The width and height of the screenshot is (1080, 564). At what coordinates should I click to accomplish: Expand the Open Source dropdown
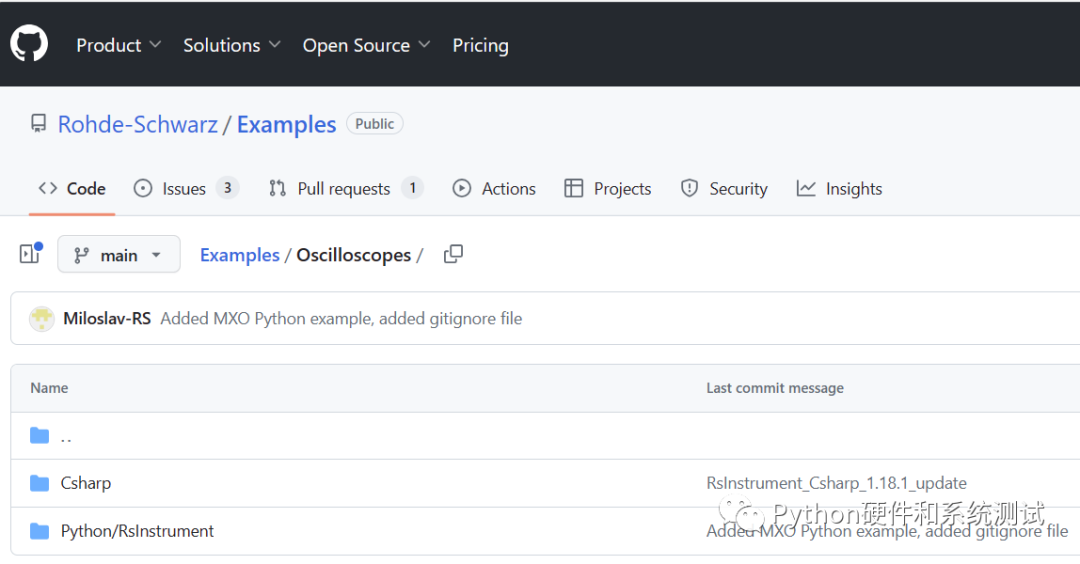pos(366,45)
